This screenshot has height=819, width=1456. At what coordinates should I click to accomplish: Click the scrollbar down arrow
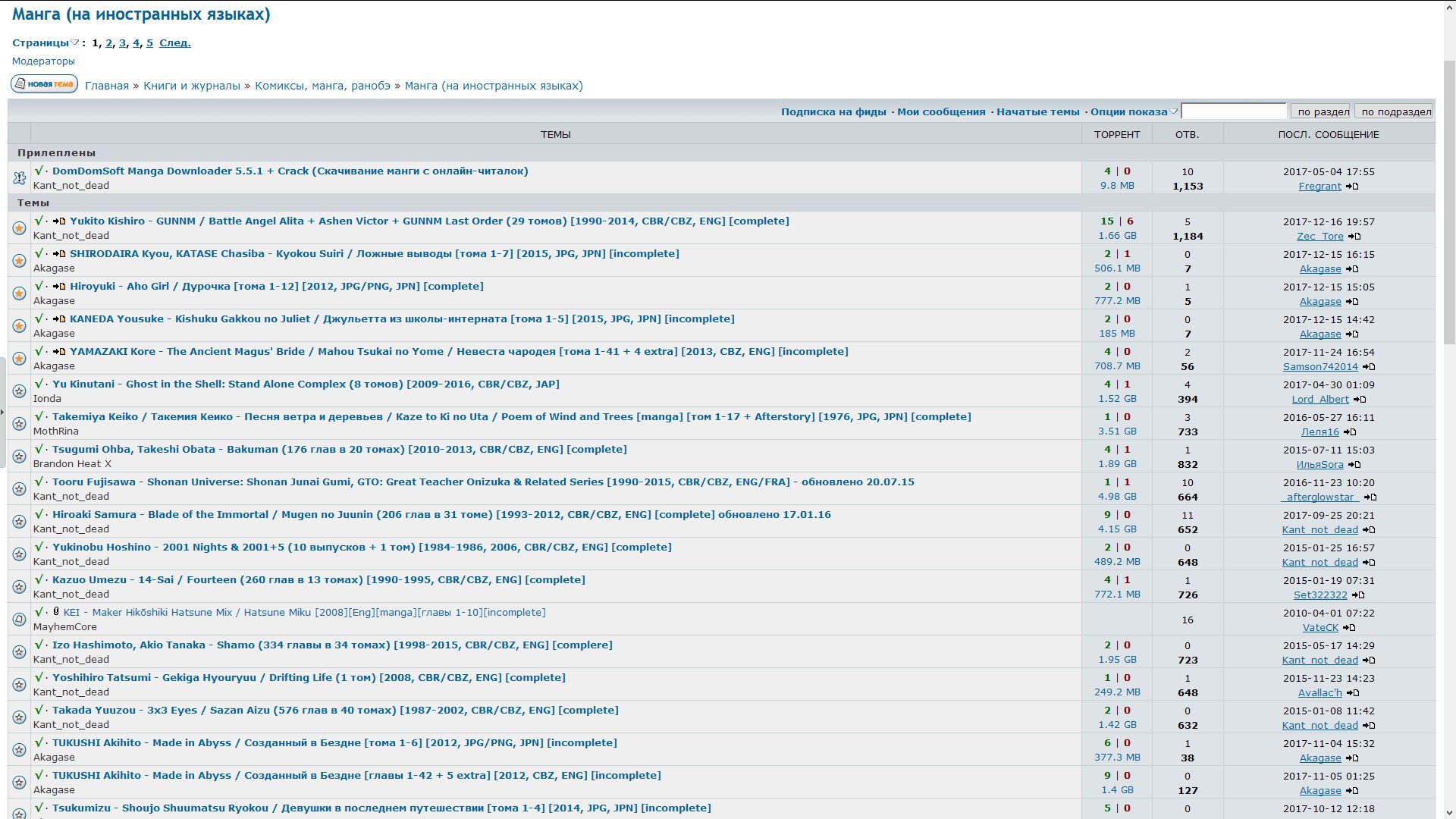point(1449,812)
